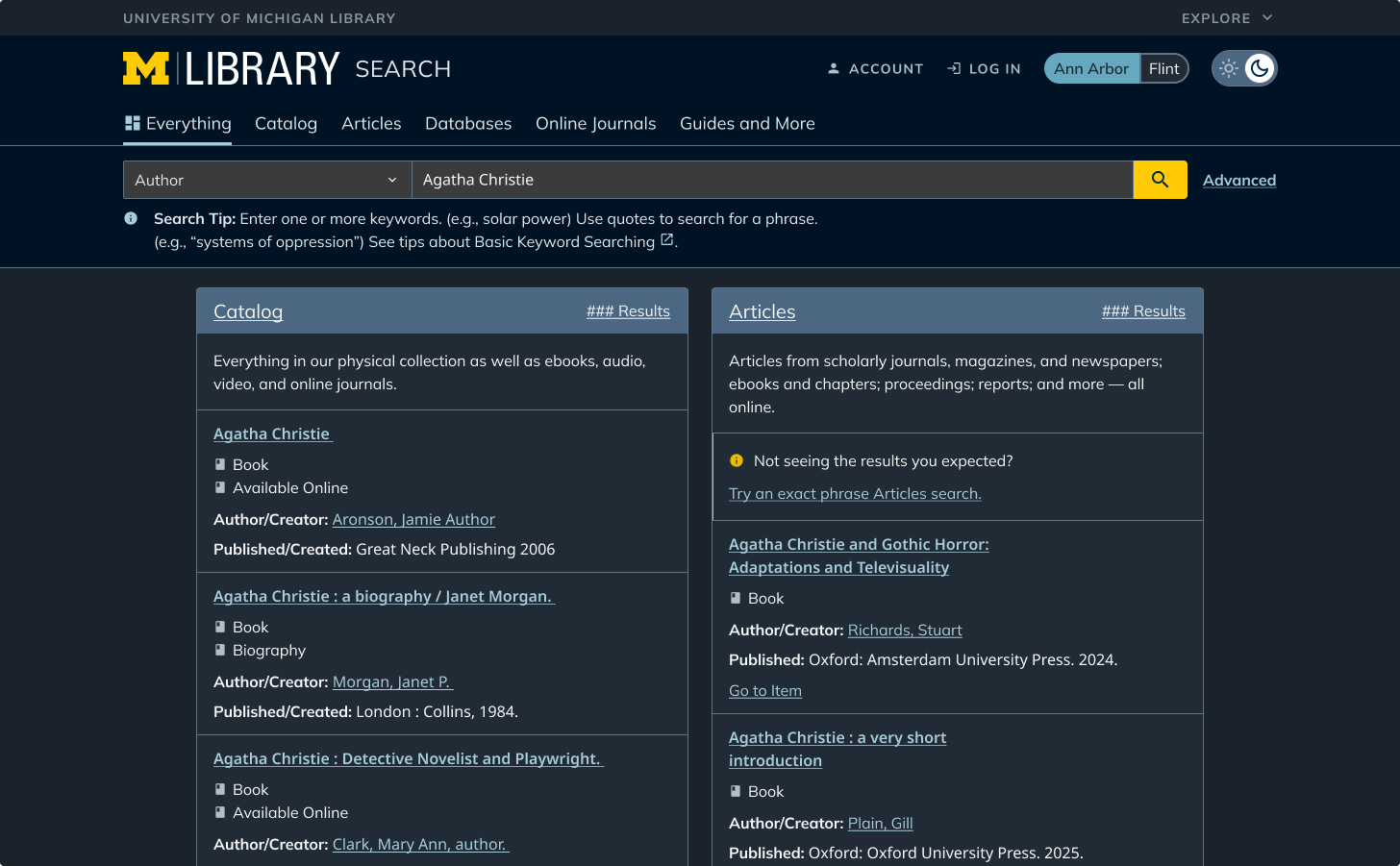The height and width of the screenshot is (866, 1400).
Task: Select the sun light mode icon
Action: [x=1229, y=68]
